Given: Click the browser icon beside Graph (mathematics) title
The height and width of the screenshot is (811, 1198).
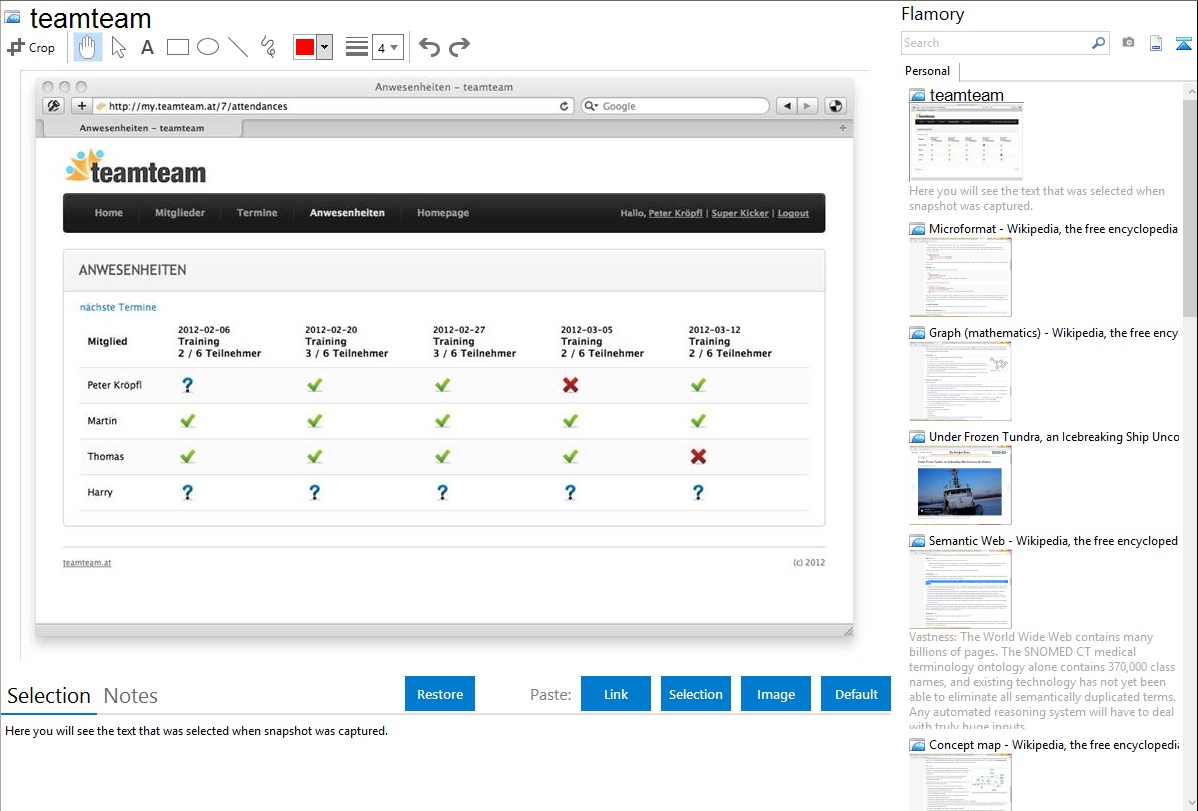Looking at the screenshot, I should pyautogui.click(x=918, y=333).
